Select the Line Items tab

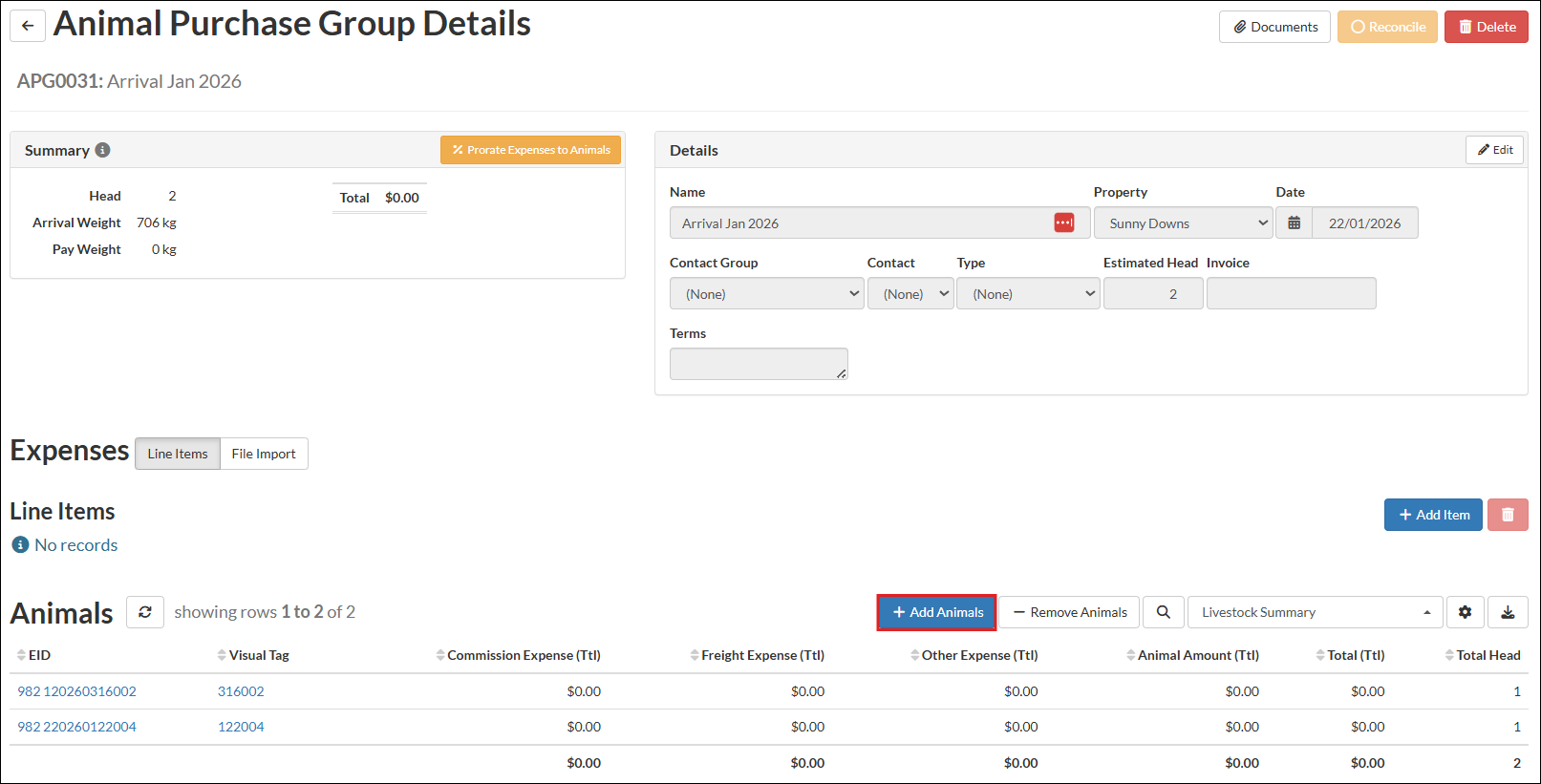[x=178, y=454]
